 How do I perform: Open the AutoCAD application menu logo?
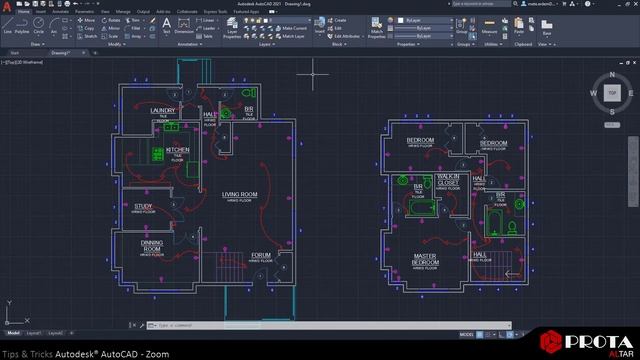pos(7,6)
